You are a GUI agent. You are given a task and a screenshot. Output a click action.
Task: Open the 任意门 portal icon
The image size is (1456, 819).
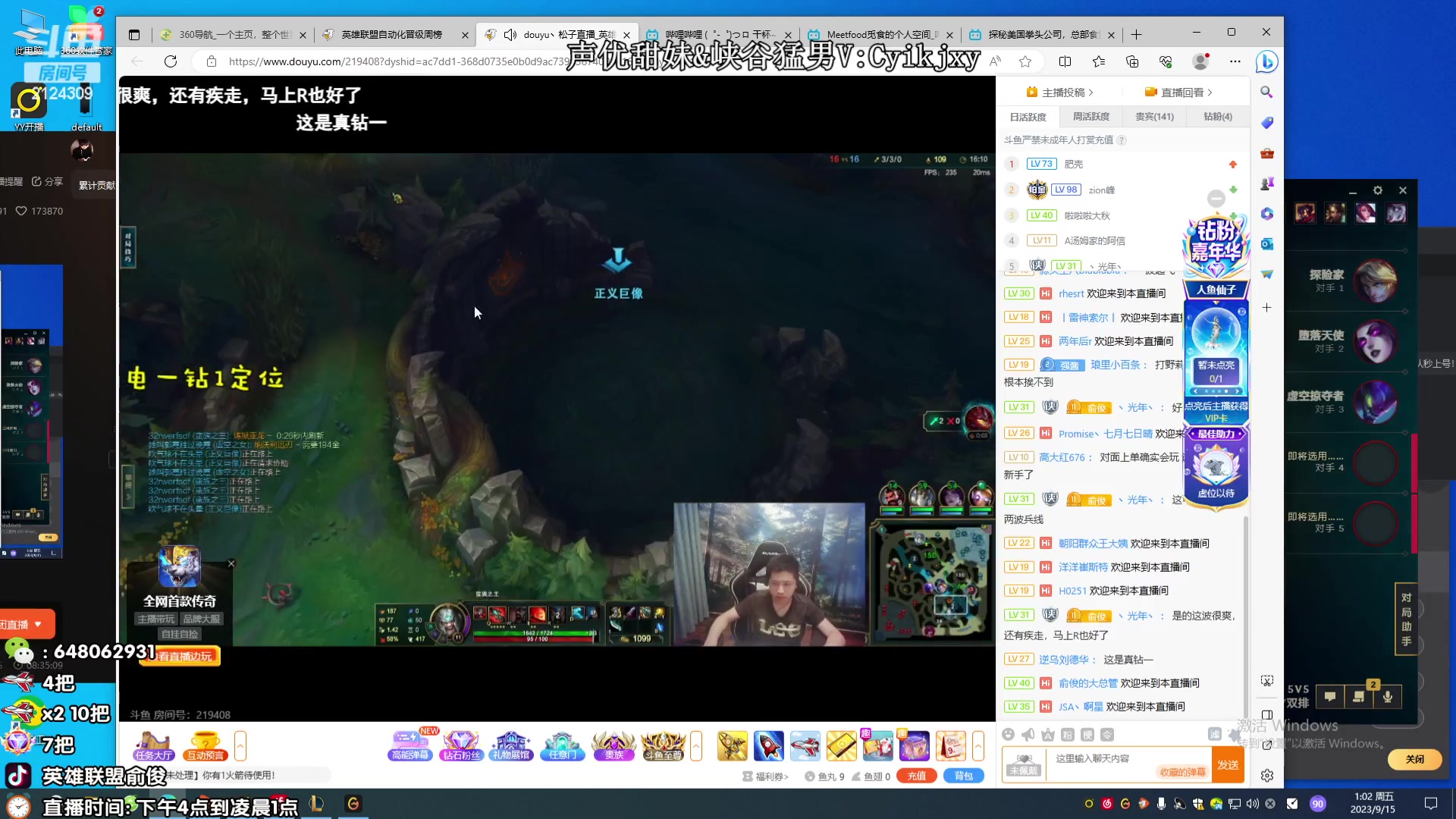pos(563,745)
